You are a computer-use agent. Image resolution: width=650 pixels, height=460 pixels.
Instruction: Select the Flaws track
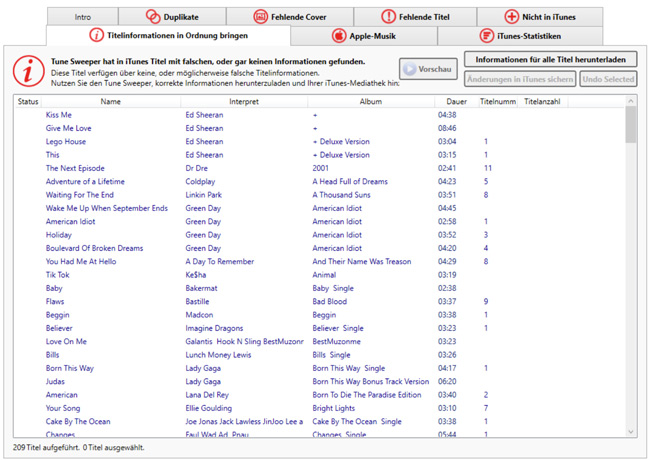[55, 301]
